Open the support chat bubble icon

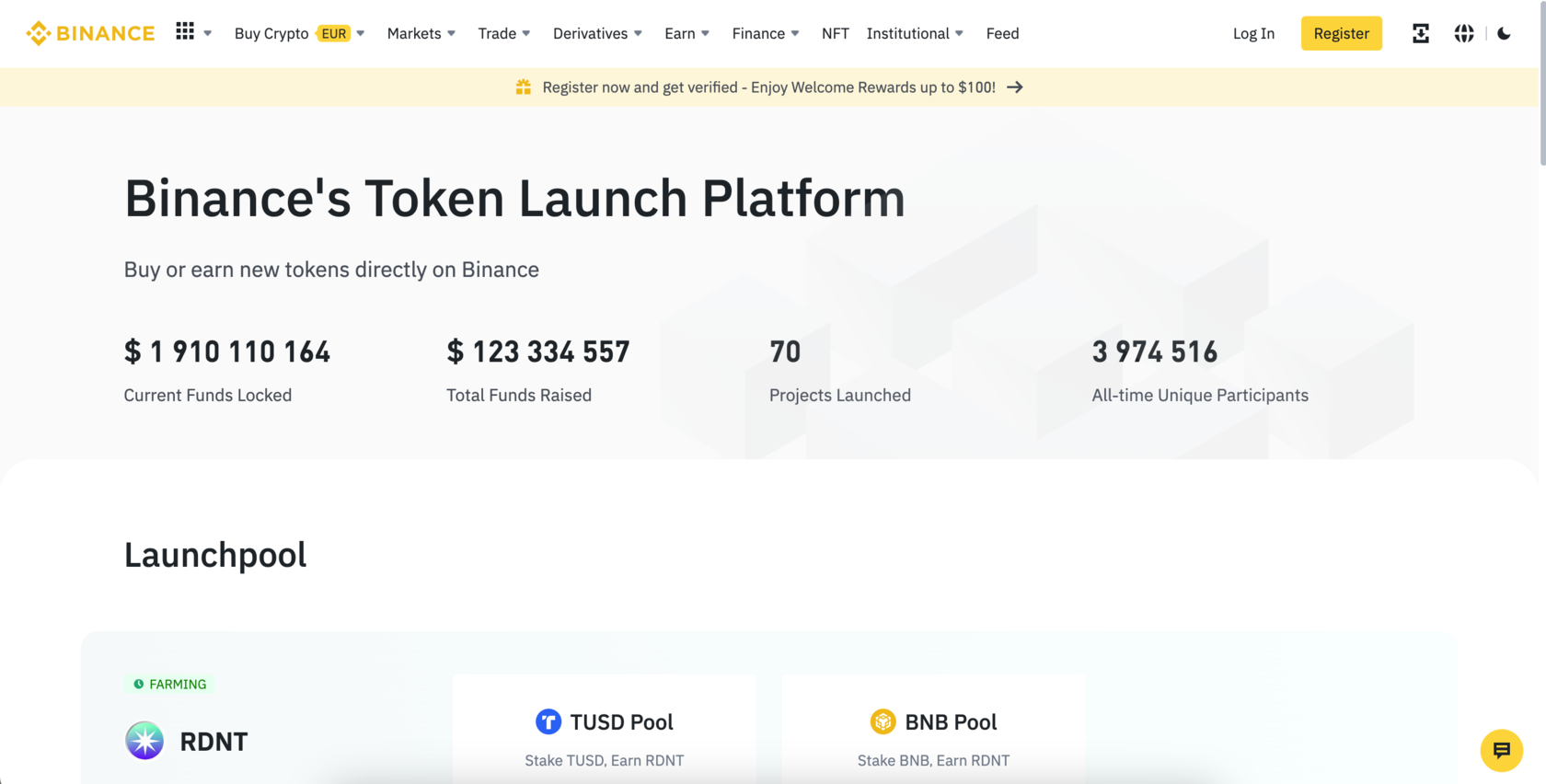(1502, 751)
